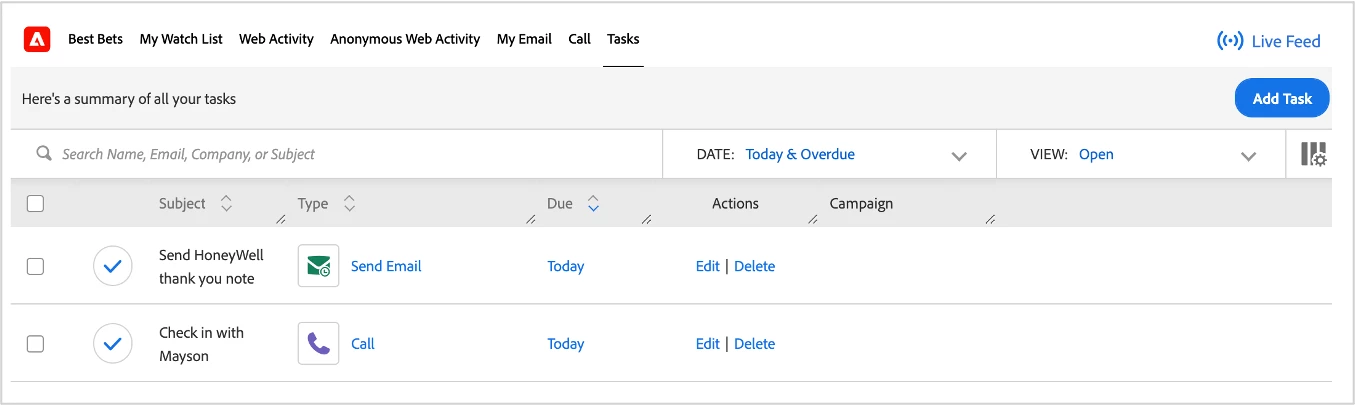Screen dimensions: 1356x406
Task: Switch to the Best Bets tab
Action: point(95,39)
